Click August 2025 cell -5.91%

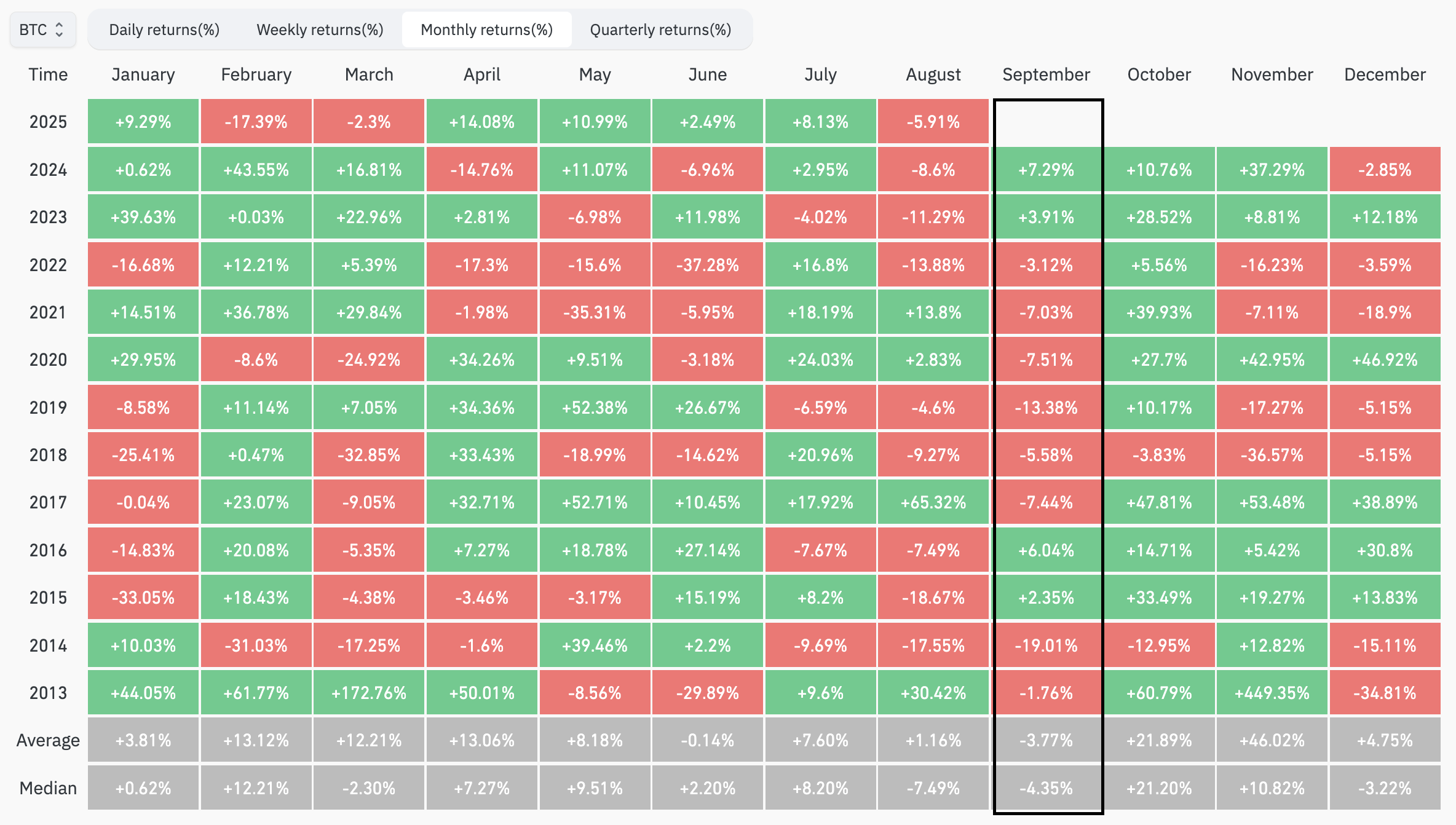933,122
